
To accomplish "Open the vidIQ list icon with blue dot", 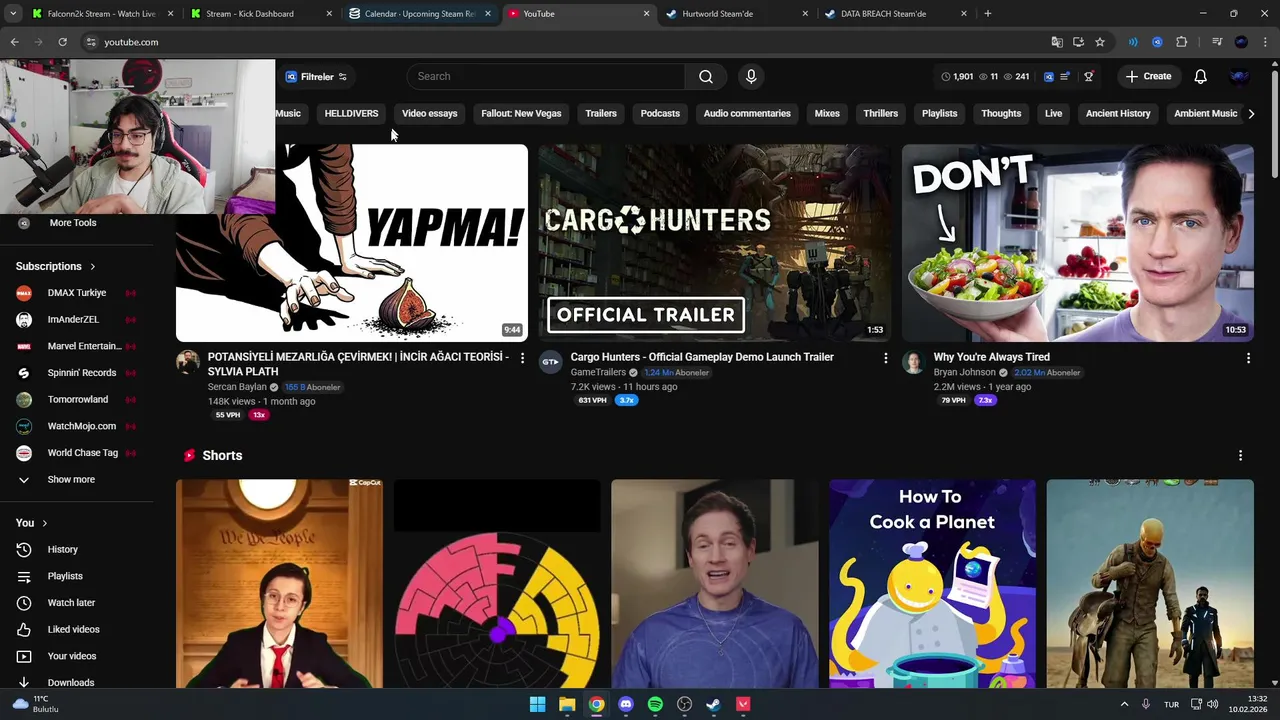I will tap(1066, 77).
